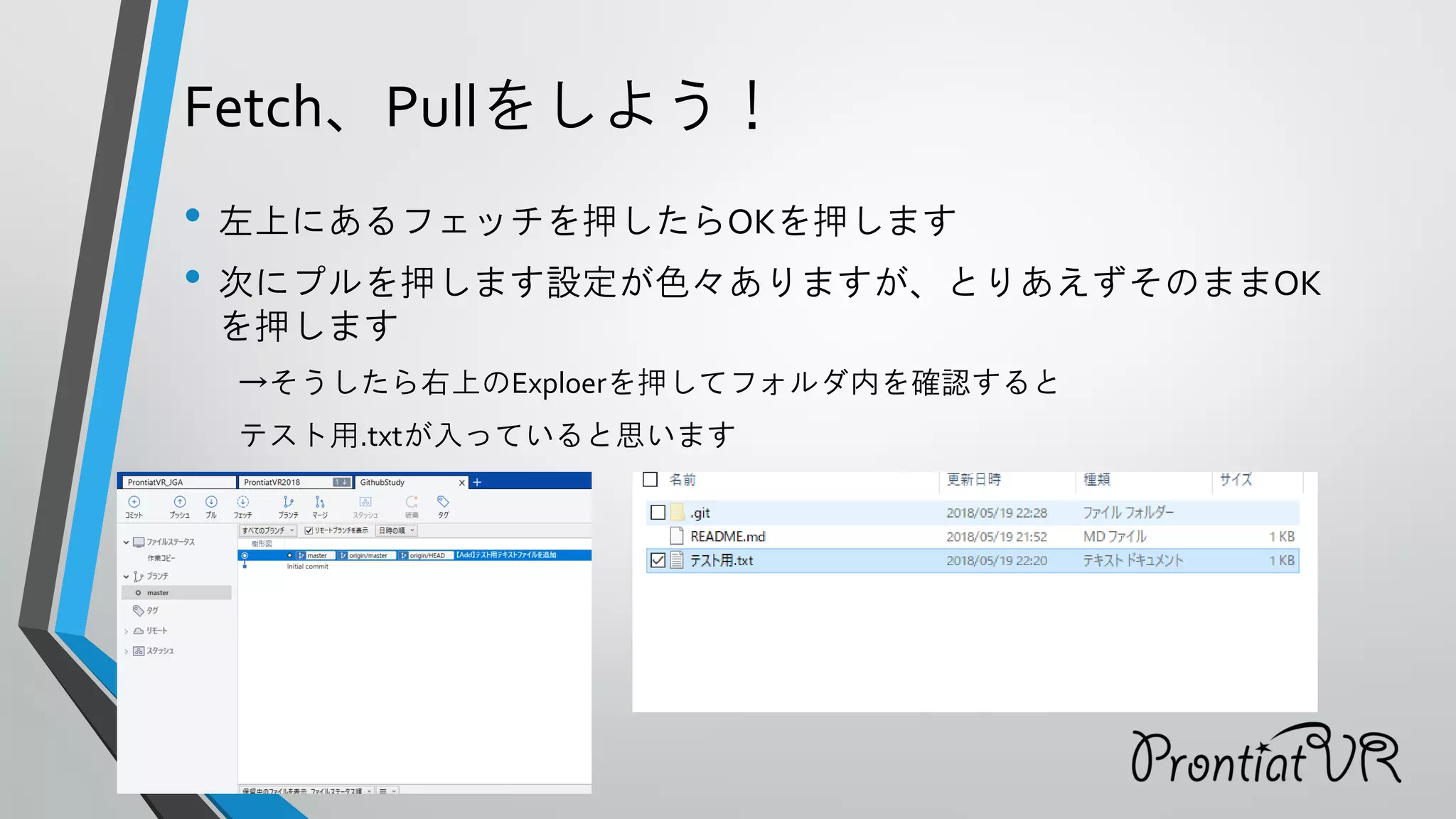The image size is (1456, 819).
Task: Collapse the ファイルステータス section
Action: pos(127,542)
